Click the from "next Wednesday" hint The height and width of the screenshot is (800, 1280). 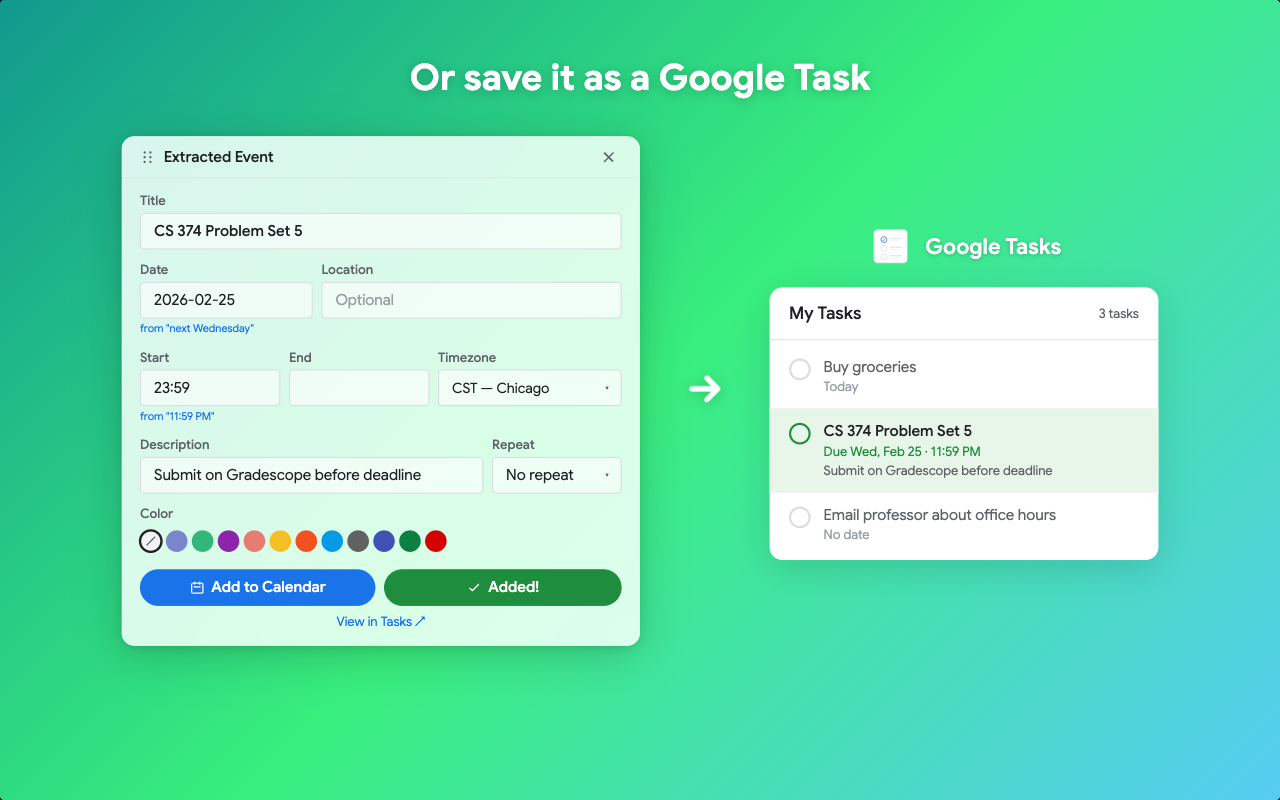point(197,328)
